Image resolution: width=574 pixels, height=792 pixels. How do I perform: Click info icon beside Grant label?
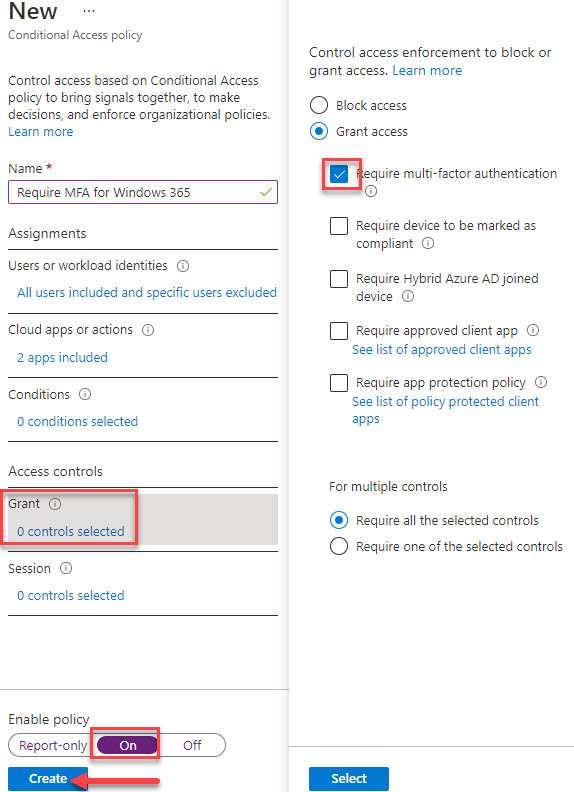point(55,504)
